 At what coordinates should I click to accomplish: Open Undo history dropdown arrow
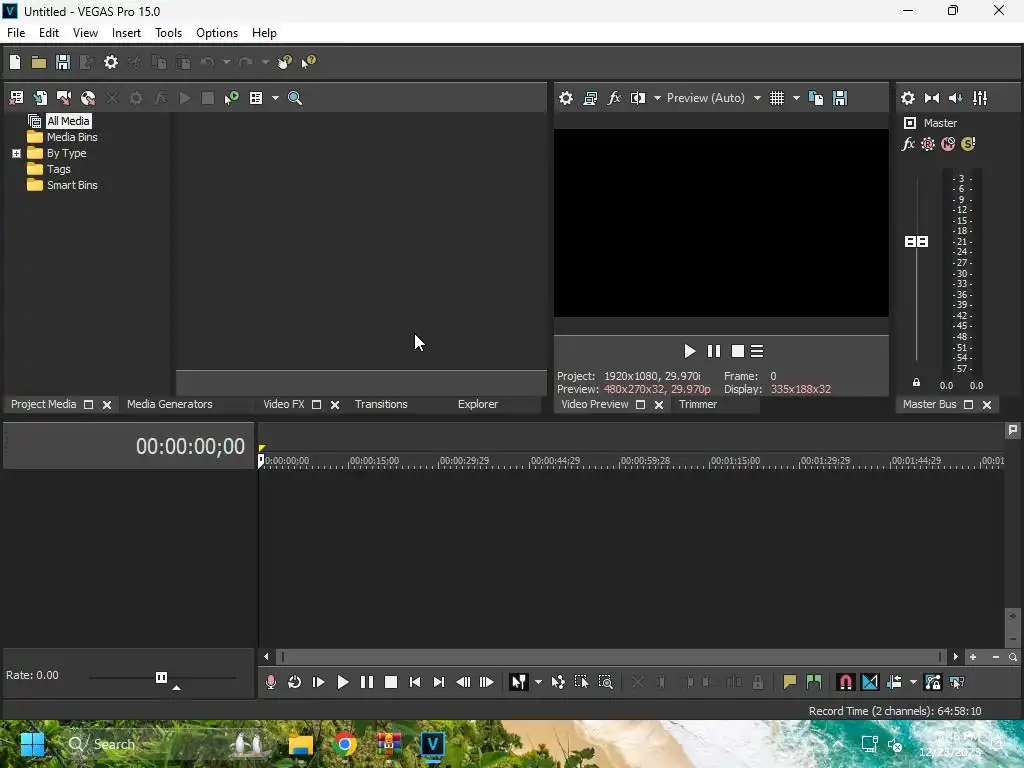[227, 62]
